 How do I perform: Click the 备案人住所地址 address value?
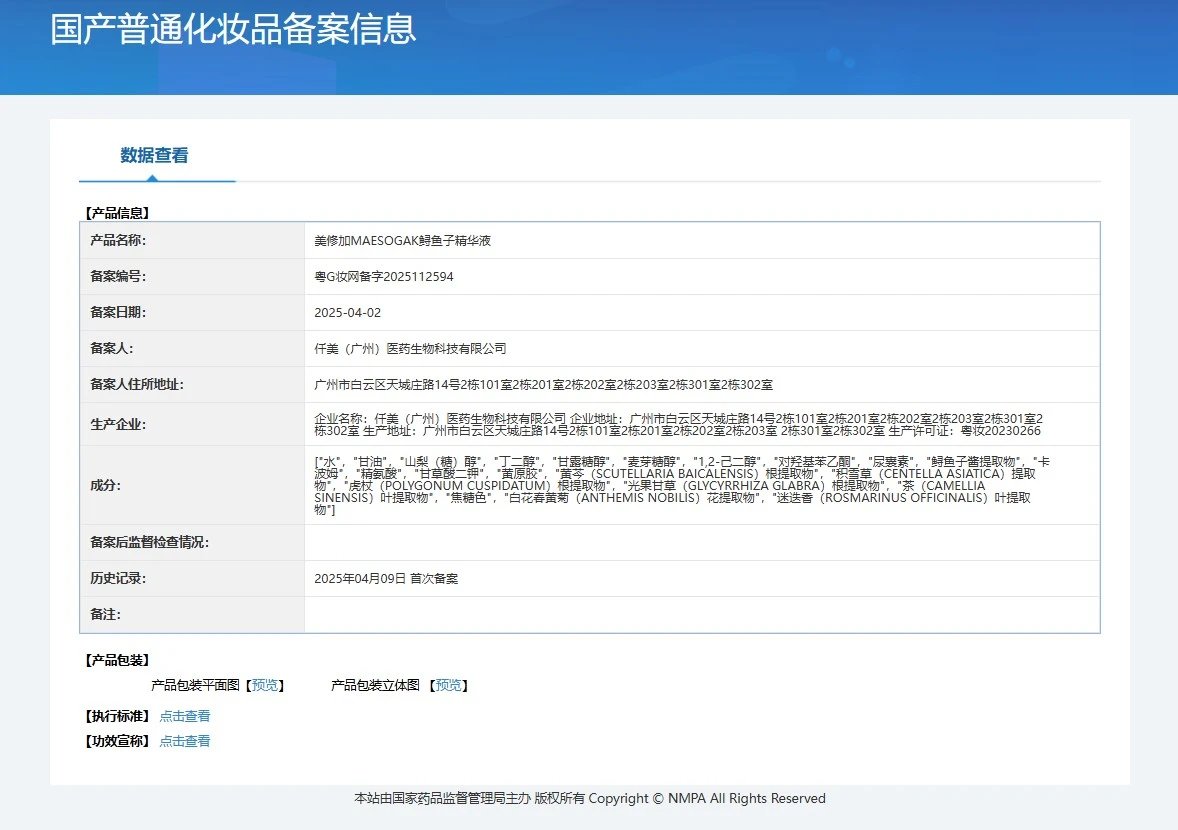point(543,385)
